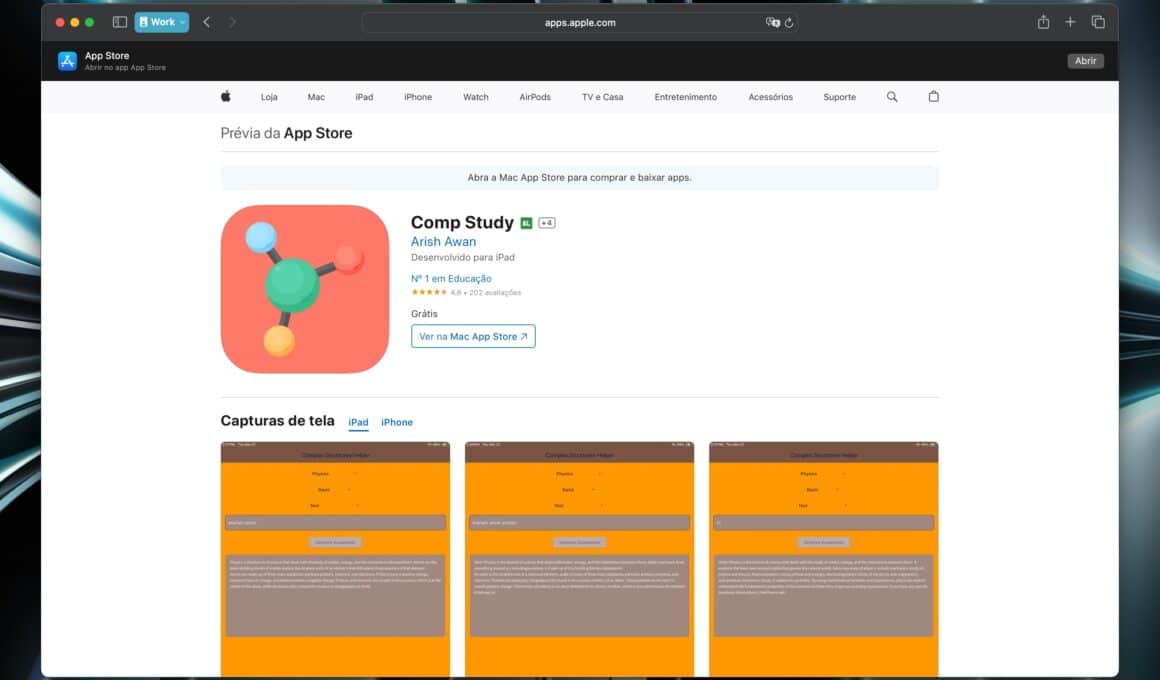Viewport: 1160px width, 680px height.
Task: Open the Loja menu item
Action: pyautogui.click(x=269, y=97)
